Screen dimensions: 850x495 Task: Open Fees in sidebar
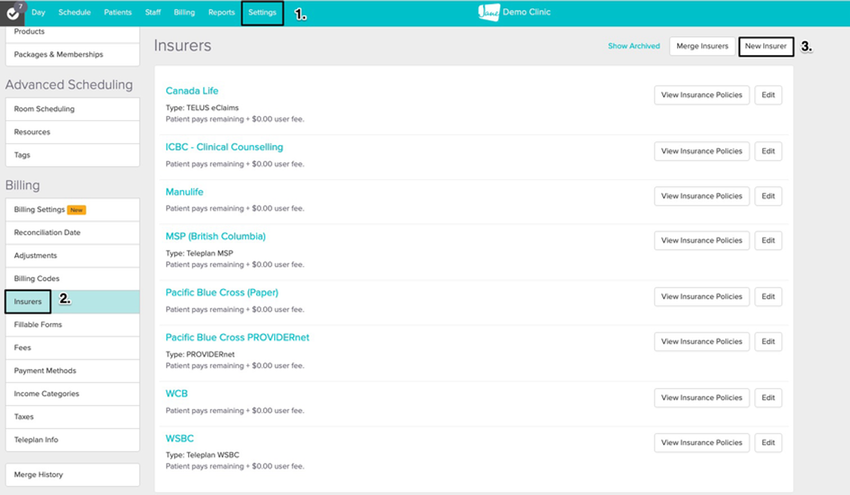point(73,348)
